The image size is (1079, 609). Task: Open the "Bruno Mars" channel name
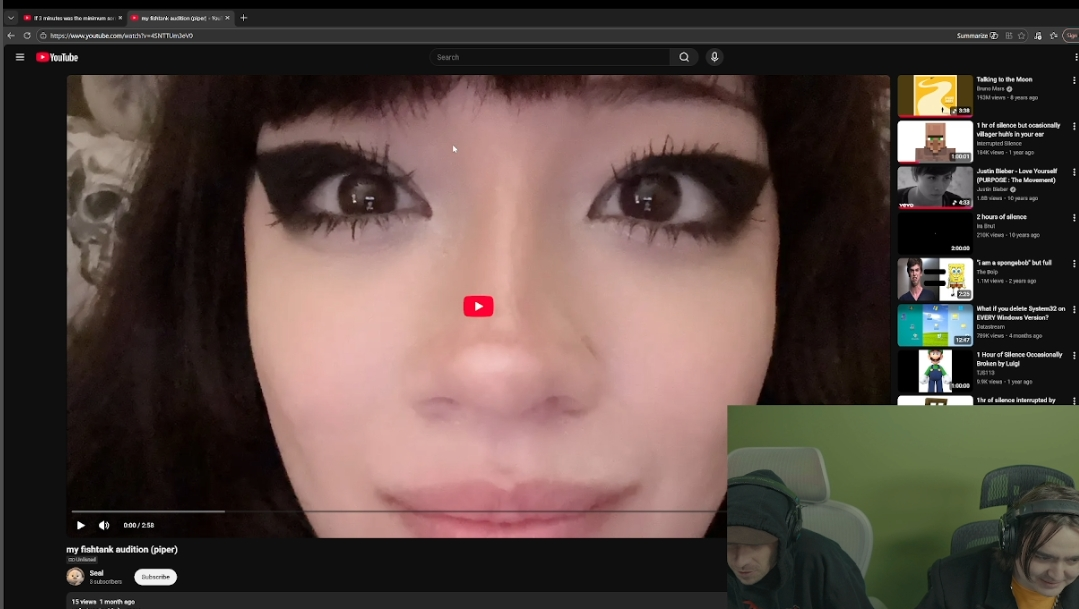coord(990,89)
